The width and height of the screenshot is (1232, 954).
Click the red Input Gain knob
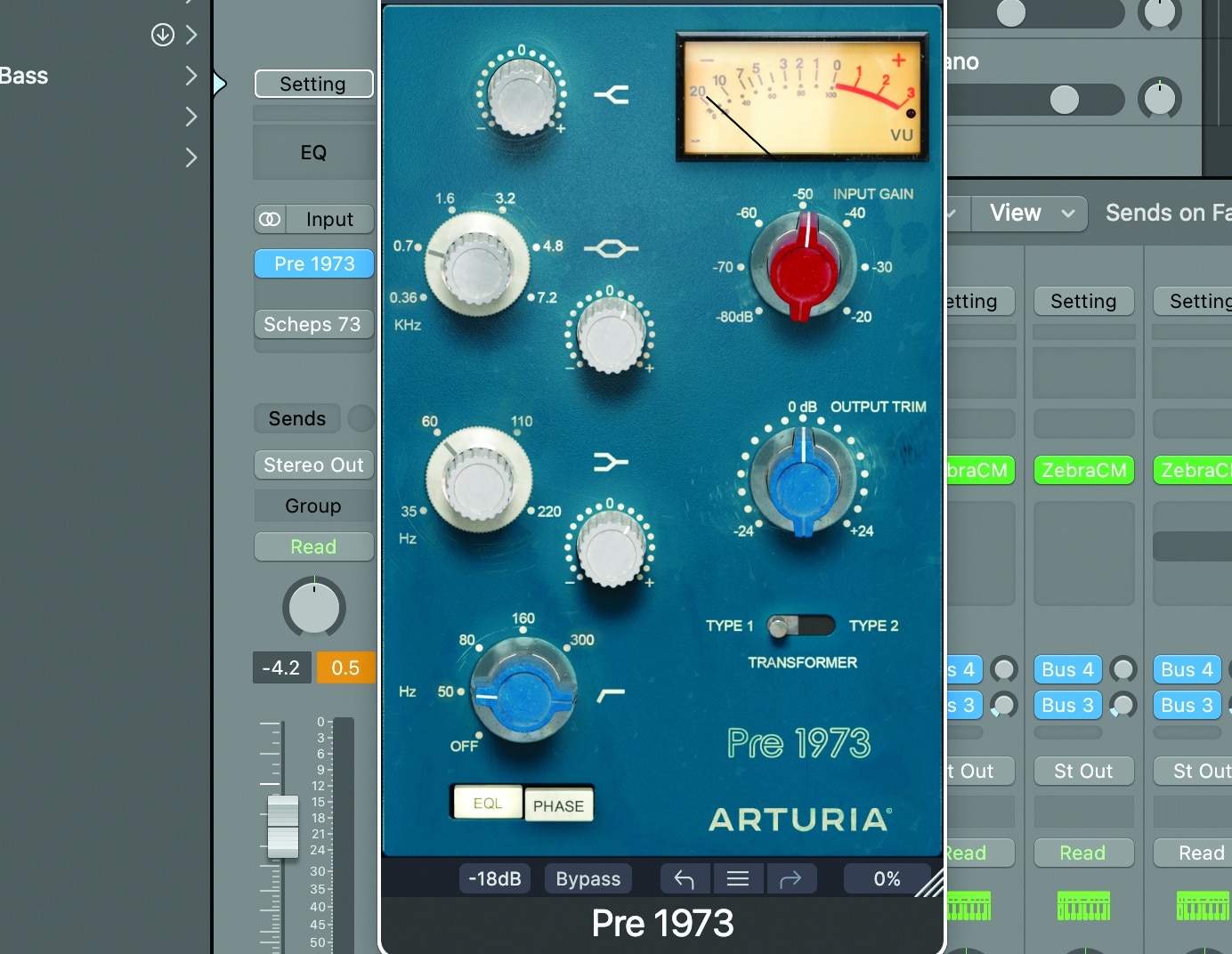point(804,265)
